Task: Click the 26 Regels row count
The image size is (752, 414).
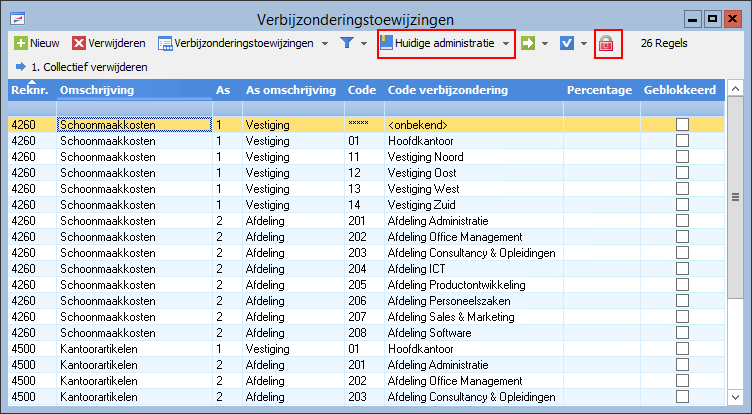Action: [x=664, y=43]
